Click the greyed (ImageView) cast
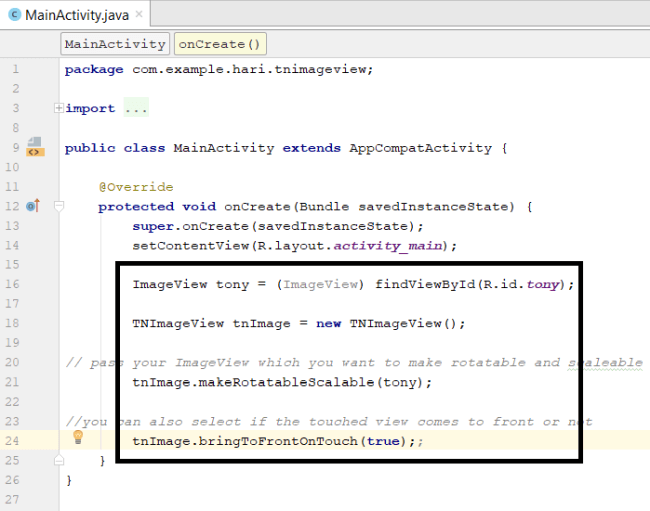650x511 pixels. 320,284
